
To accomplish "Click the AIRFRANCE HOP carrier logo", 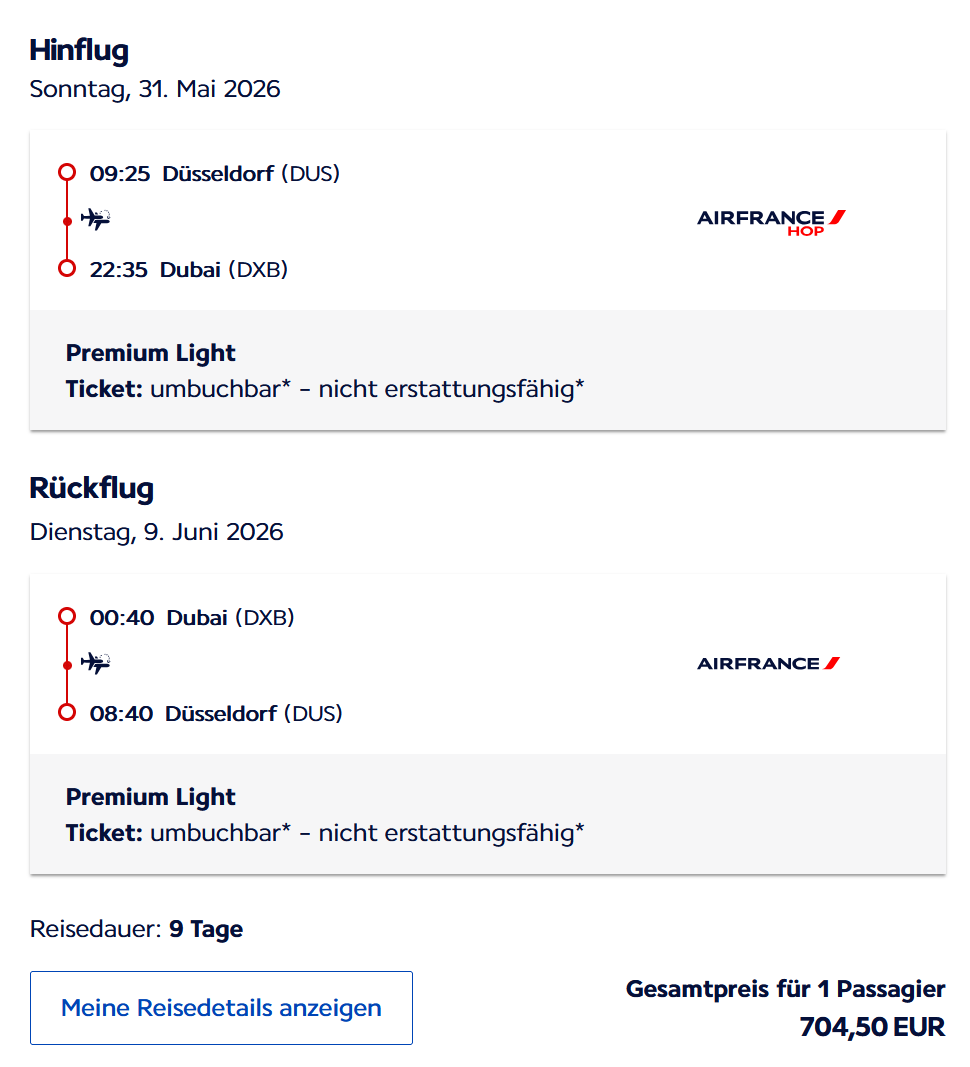I will [770, 219].
